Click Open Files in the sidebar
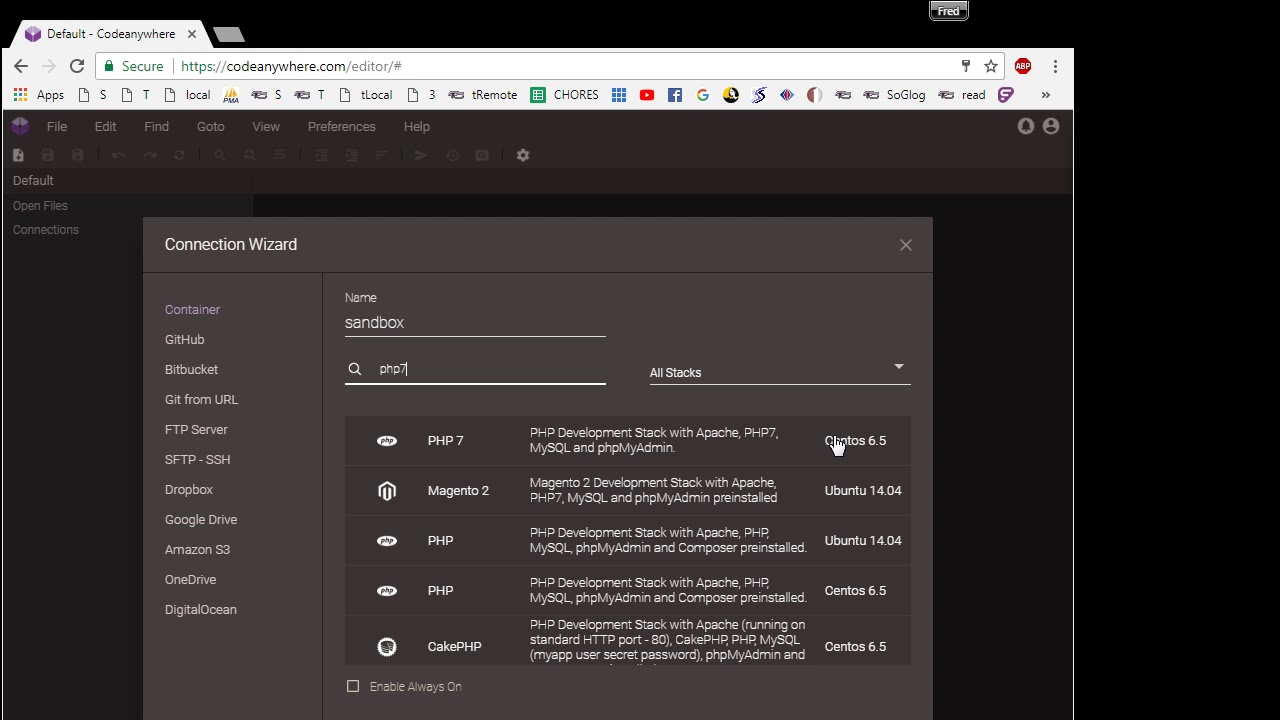1280x720 pixels. [x=40, y=206]
